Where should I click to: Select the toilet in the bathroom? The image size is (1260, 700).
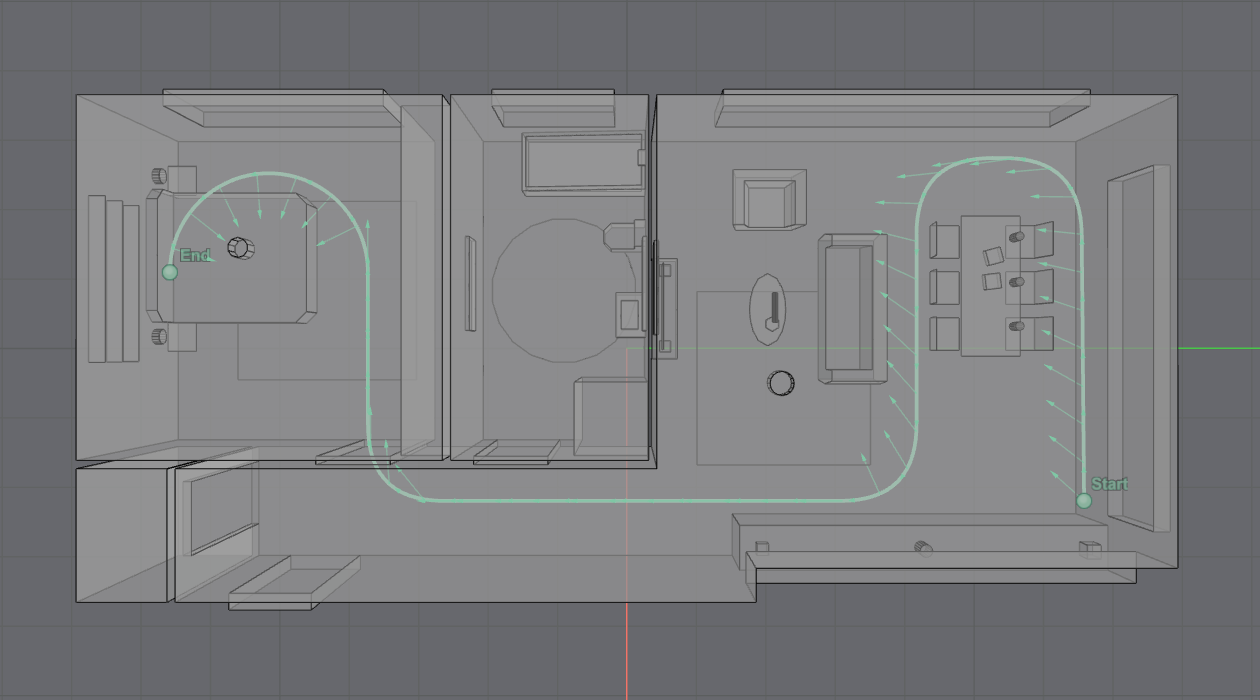pyautogui.click(x=623, y=236)
